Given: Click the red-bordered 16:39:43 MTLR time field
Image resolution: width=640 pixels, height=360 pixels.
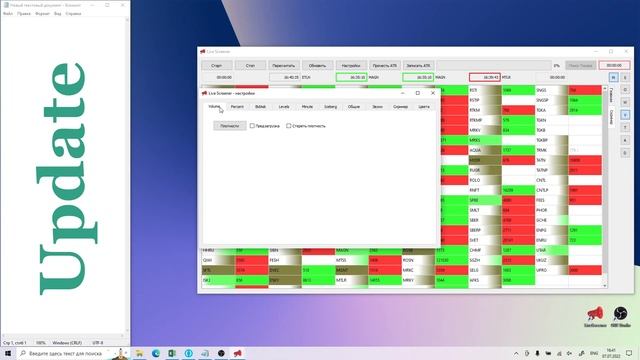Looking at the screenshot, I should coord(484,77).
